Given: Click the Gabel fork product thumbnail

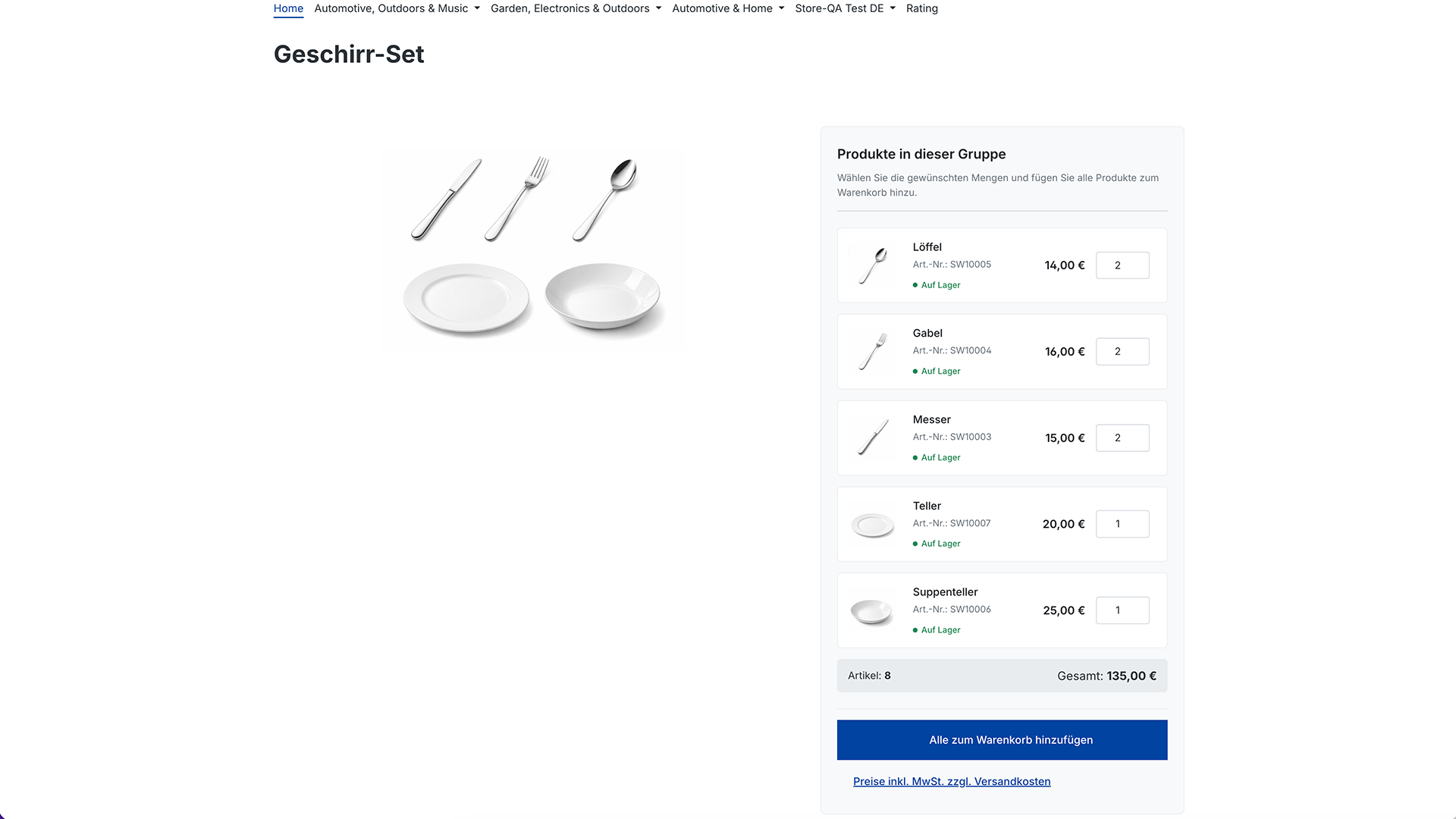Looking at the screenshot, I should click(x=872, y=352).
